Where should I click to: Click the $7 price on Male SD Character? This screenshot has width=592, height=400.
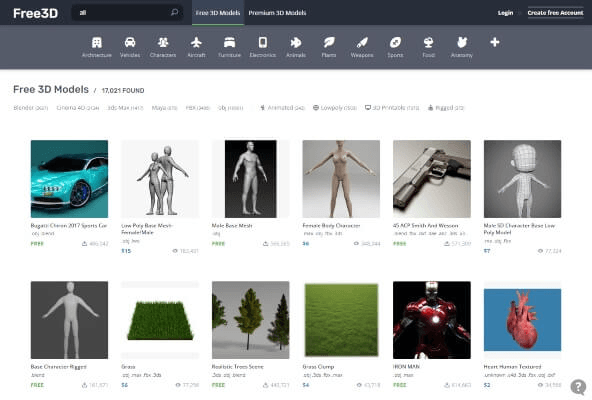pos(487,251)
